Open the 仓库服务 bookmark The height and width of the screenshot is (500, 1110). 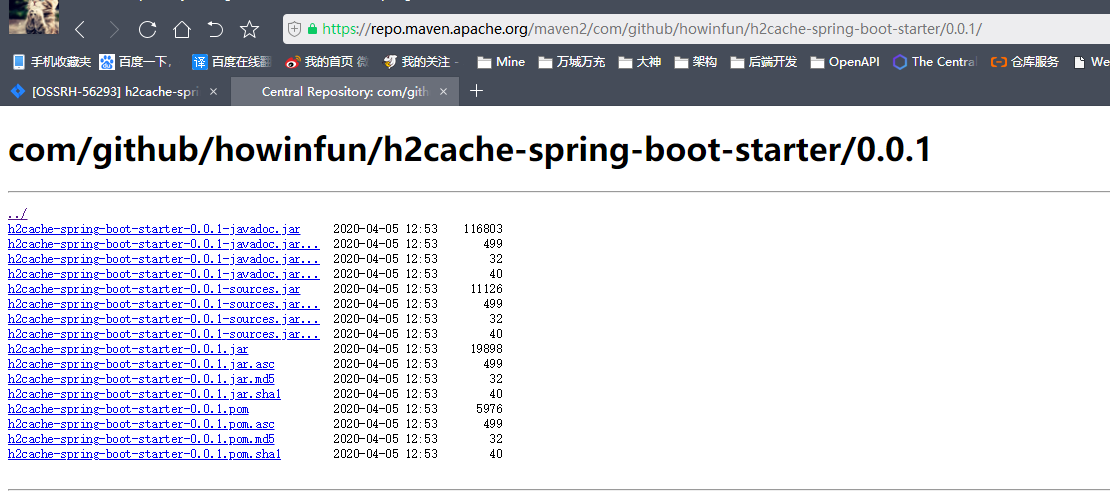click(x=1025, y=62)
